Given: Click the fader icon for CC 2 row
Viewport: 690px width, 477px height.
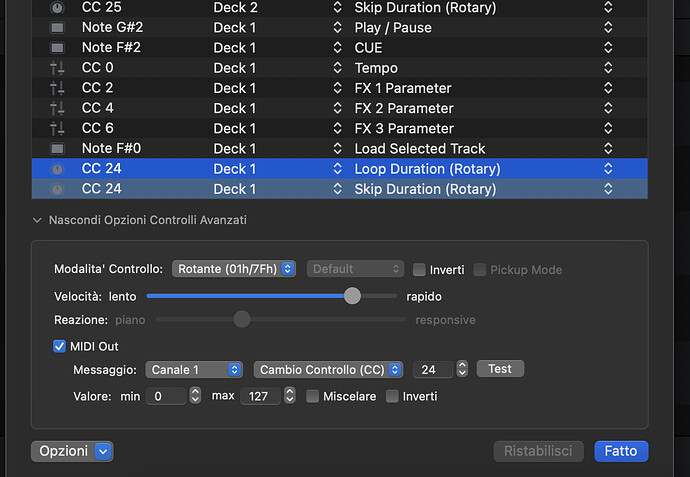Looking at the screenshot, I should click(57, 88).
